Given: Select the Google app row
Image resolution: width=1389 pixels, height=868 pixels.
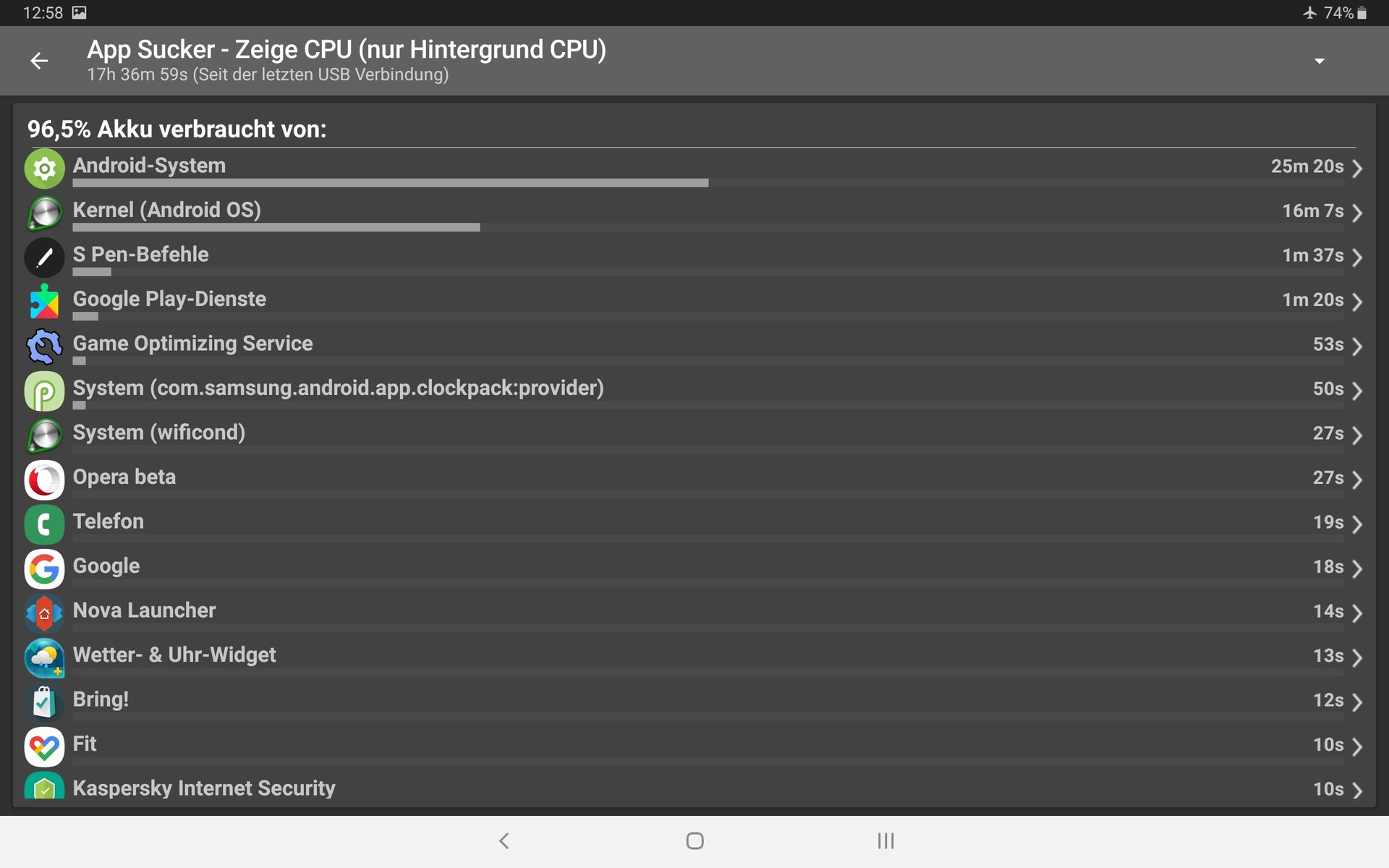Looking at the screenshot, I should coord(694,569).
